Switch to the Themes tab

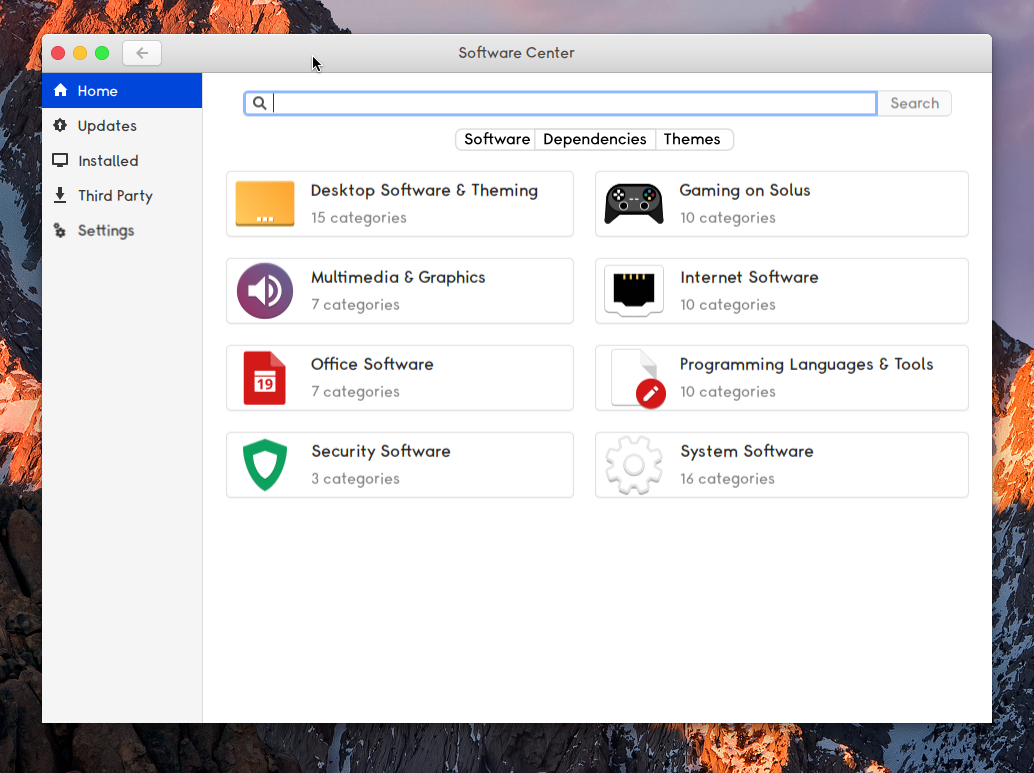pyautogui.click(x=692, y=139)
